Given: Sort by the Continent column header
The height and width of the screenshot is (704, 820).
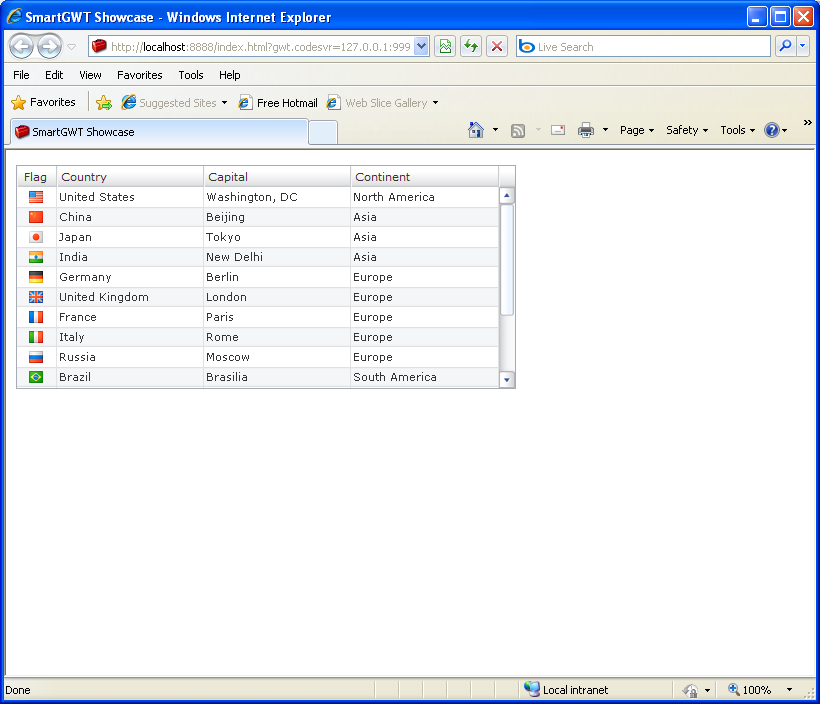Looking at the screenshot, I should coord(424,177).
